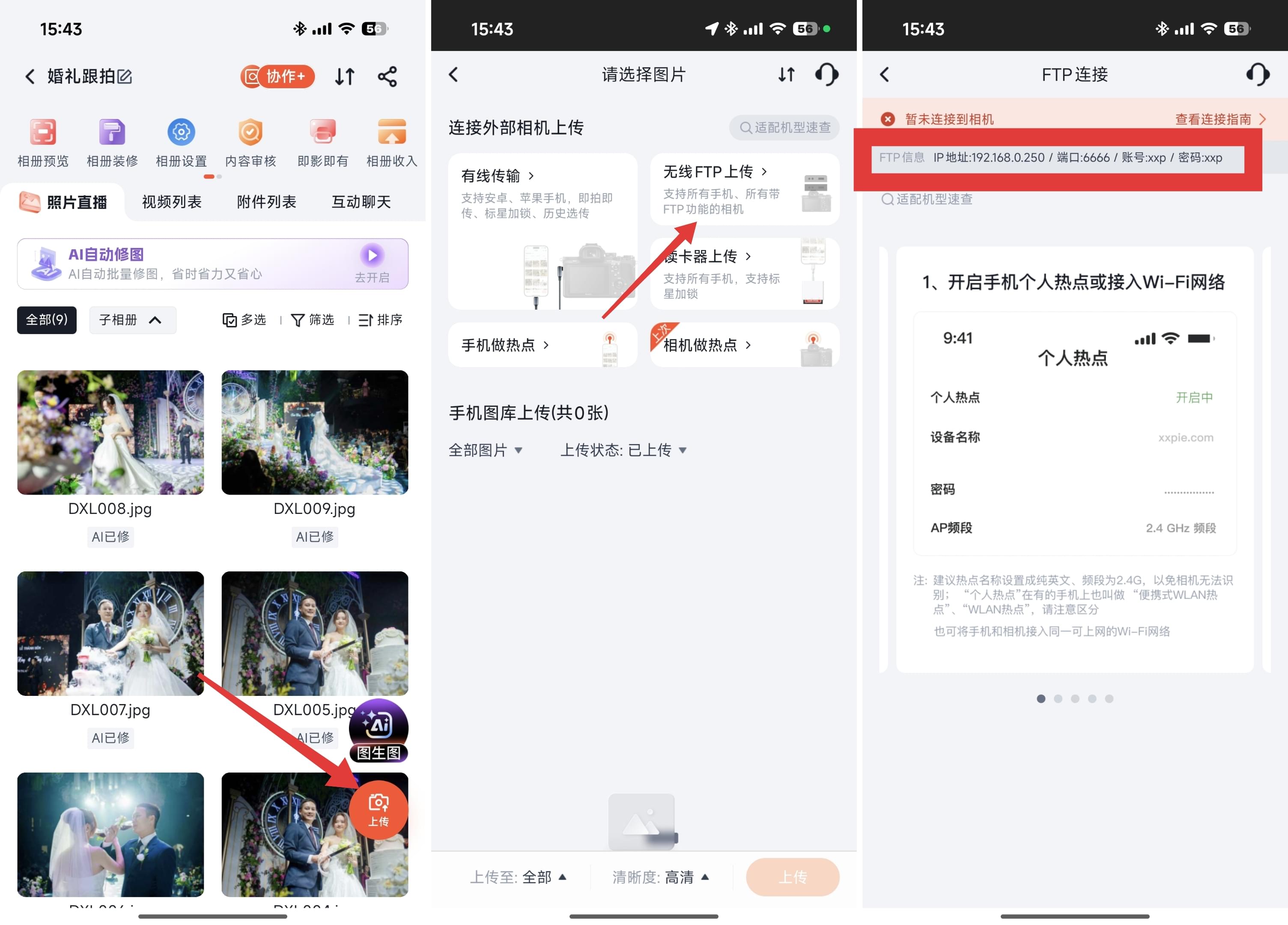
Task: Expand 上传状态: 已上传 dropdown
Action: click(x=623, y=450)
